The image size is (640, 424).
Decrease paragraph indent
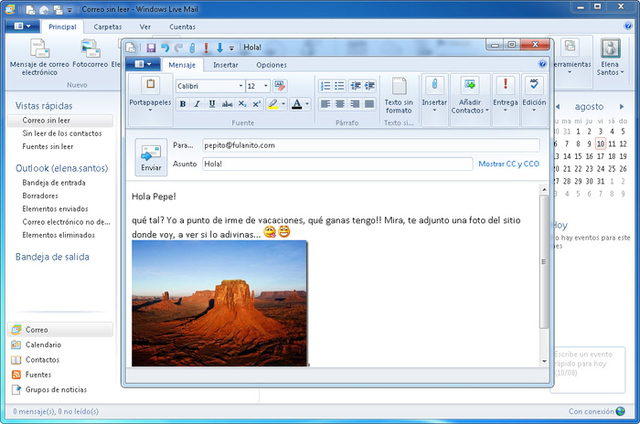pos(356,86)
